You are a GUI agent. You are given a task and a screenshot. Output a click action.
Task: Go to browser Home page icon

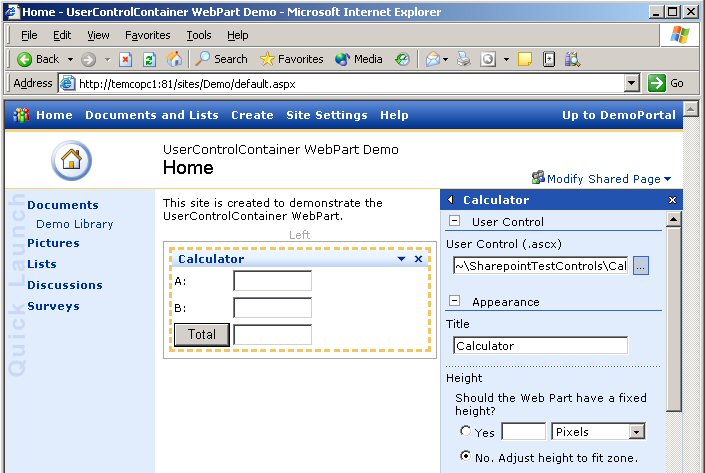click(174, 59)
